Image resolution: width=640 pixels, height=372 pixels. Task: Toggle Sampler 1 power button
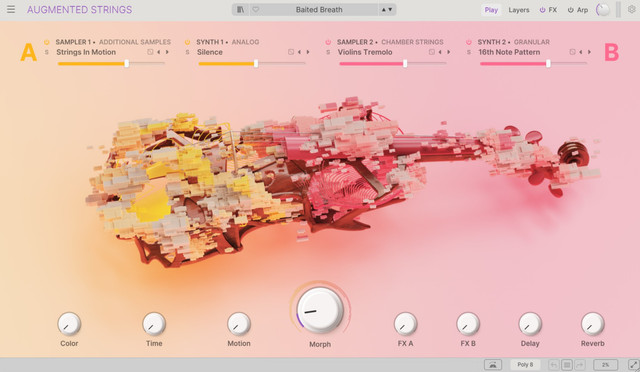coord(47,42)
